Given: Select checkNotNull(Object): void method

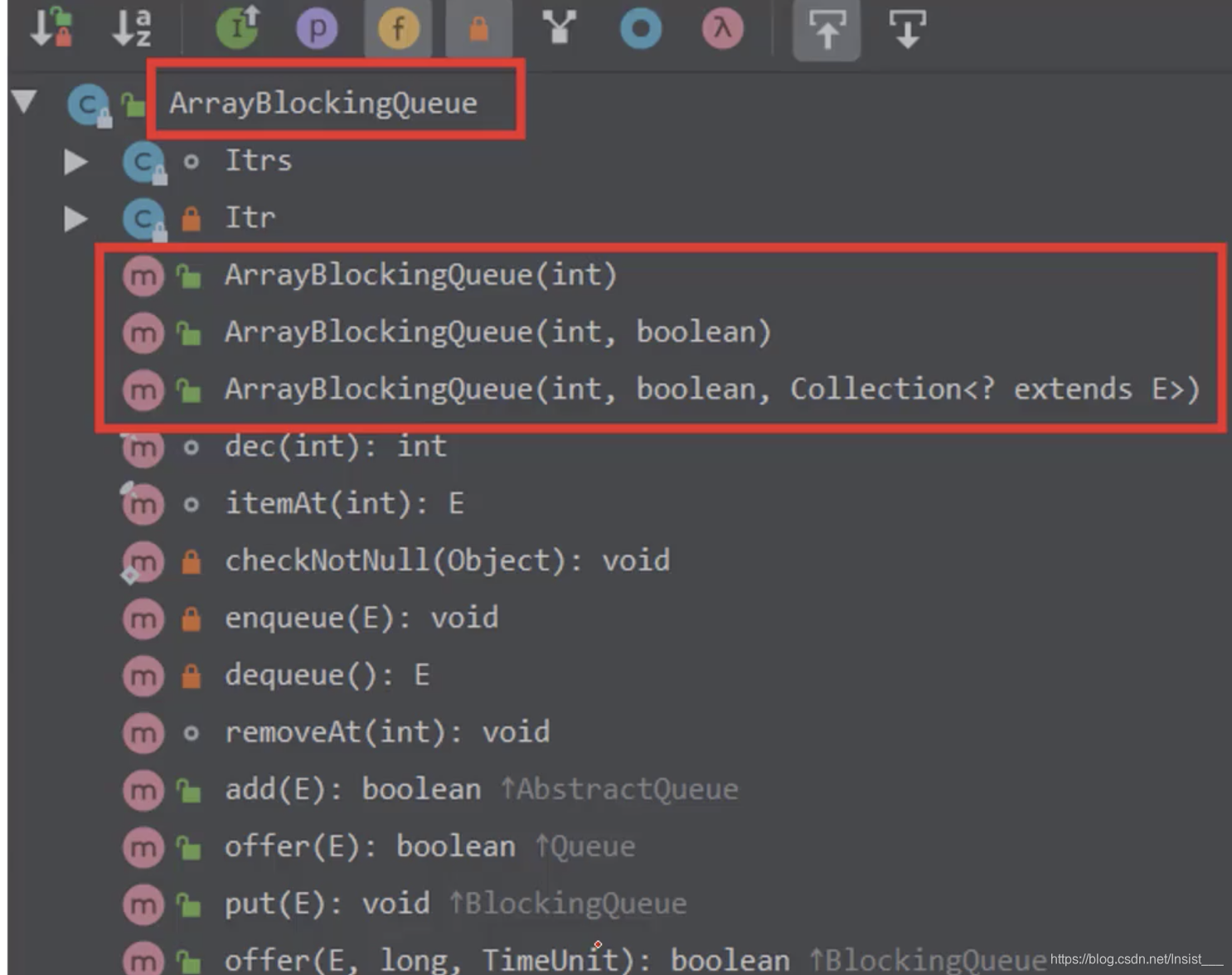Looking at the screenshot, I should point(447,560).
